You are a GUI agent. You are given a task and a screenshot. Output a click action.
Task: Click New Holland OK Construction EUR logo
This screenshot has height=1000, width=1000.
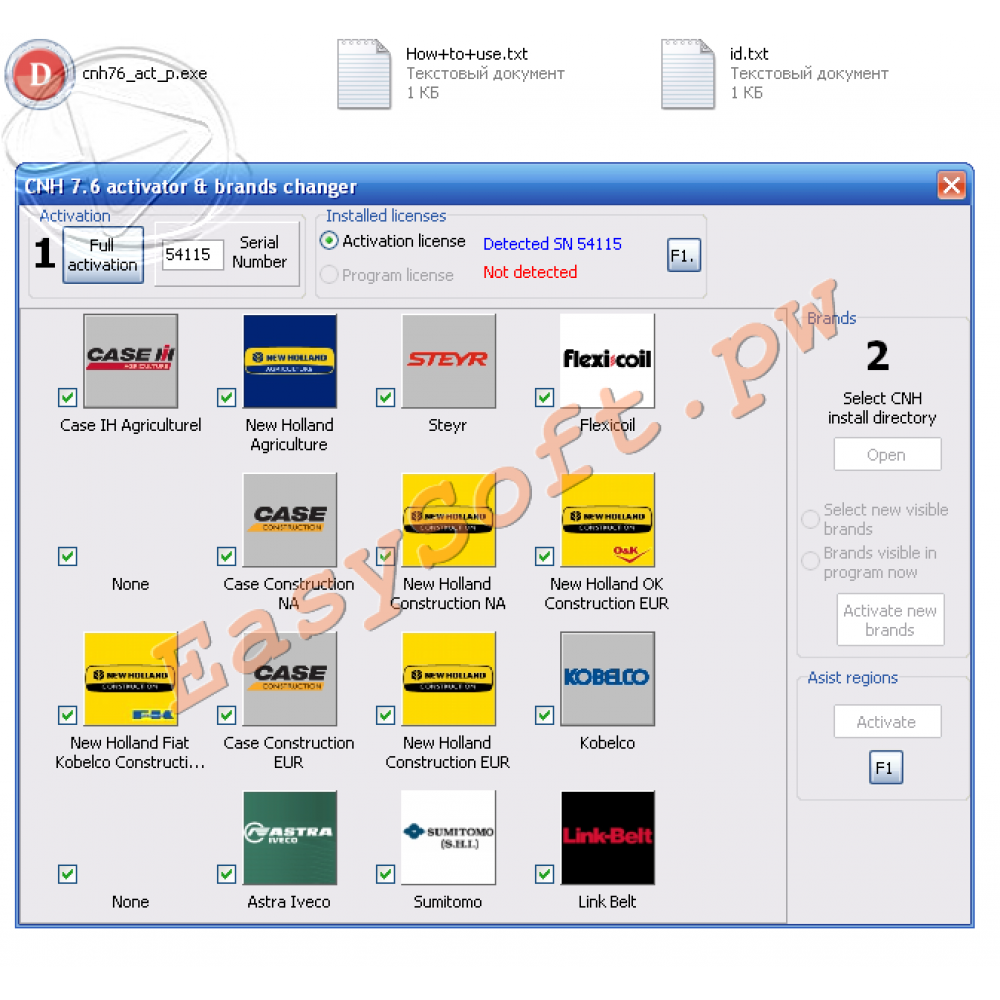click(x=607, y=520)
